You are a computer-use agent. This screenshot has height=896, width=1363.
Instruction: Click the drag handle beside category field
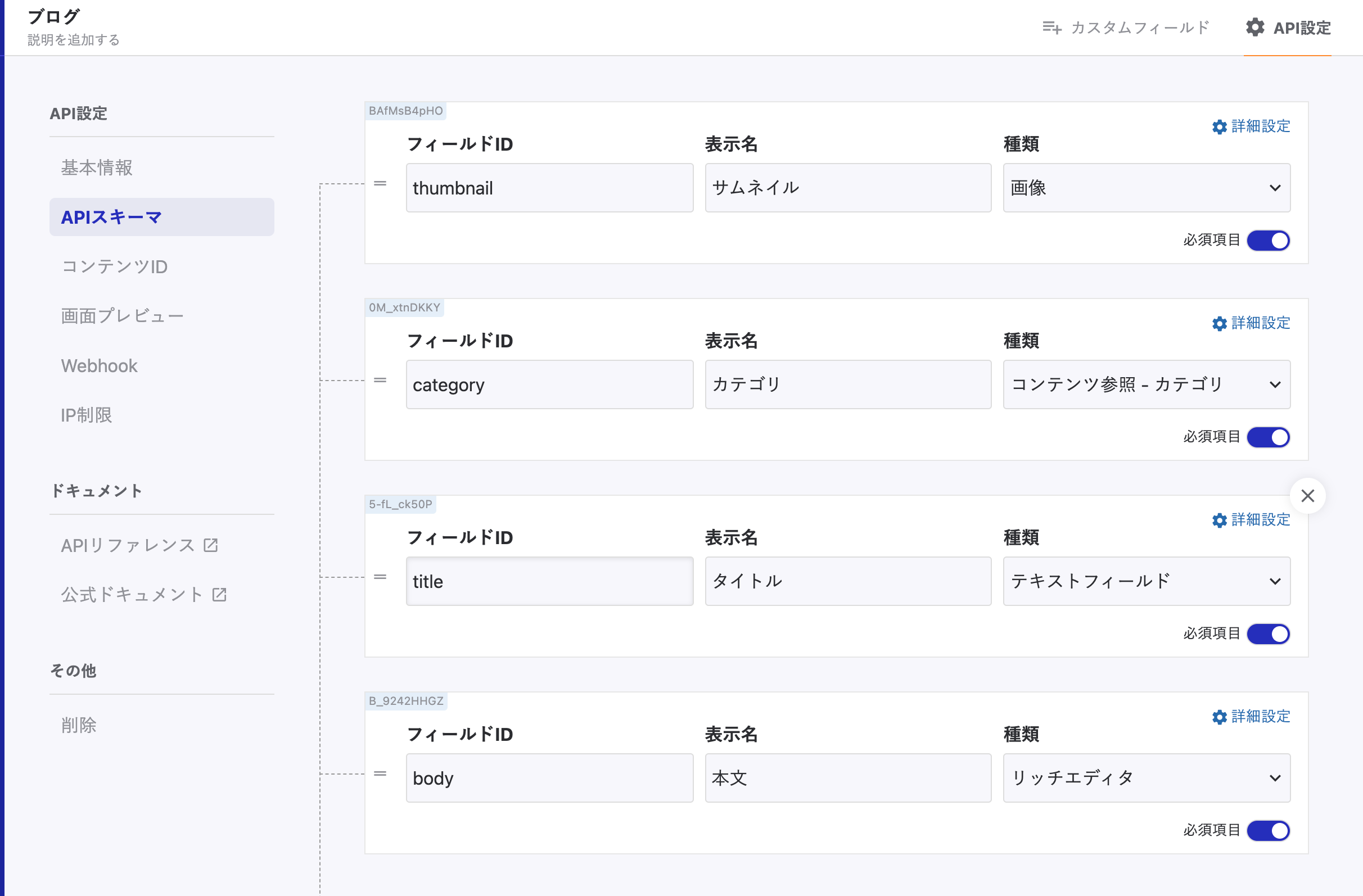pos(380,380)
